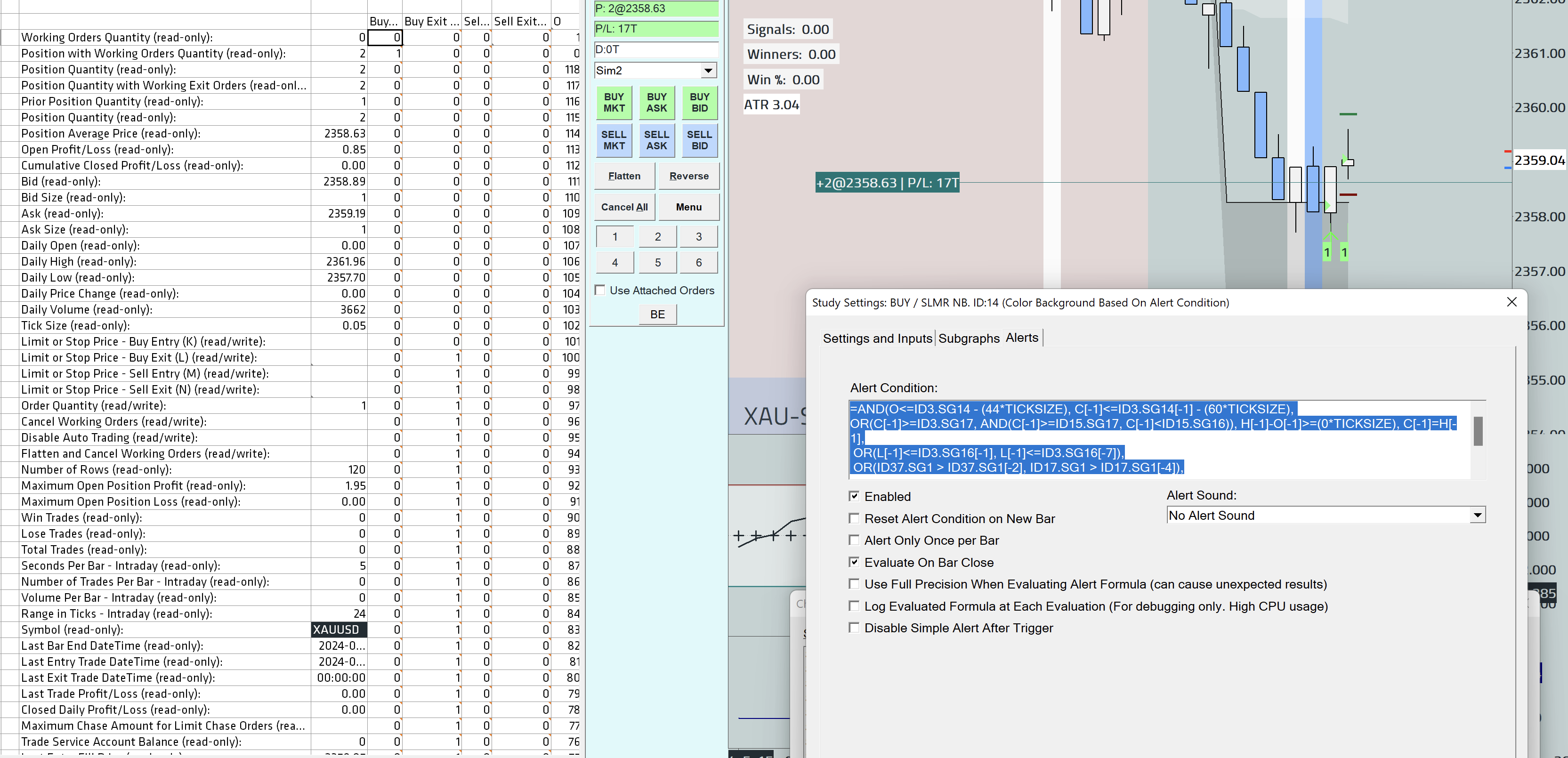Image resolution: width=1568 pixels, height=758 pixels.
Task: Enable Use Attached Orders checkbox
Action: click(600, 290)
